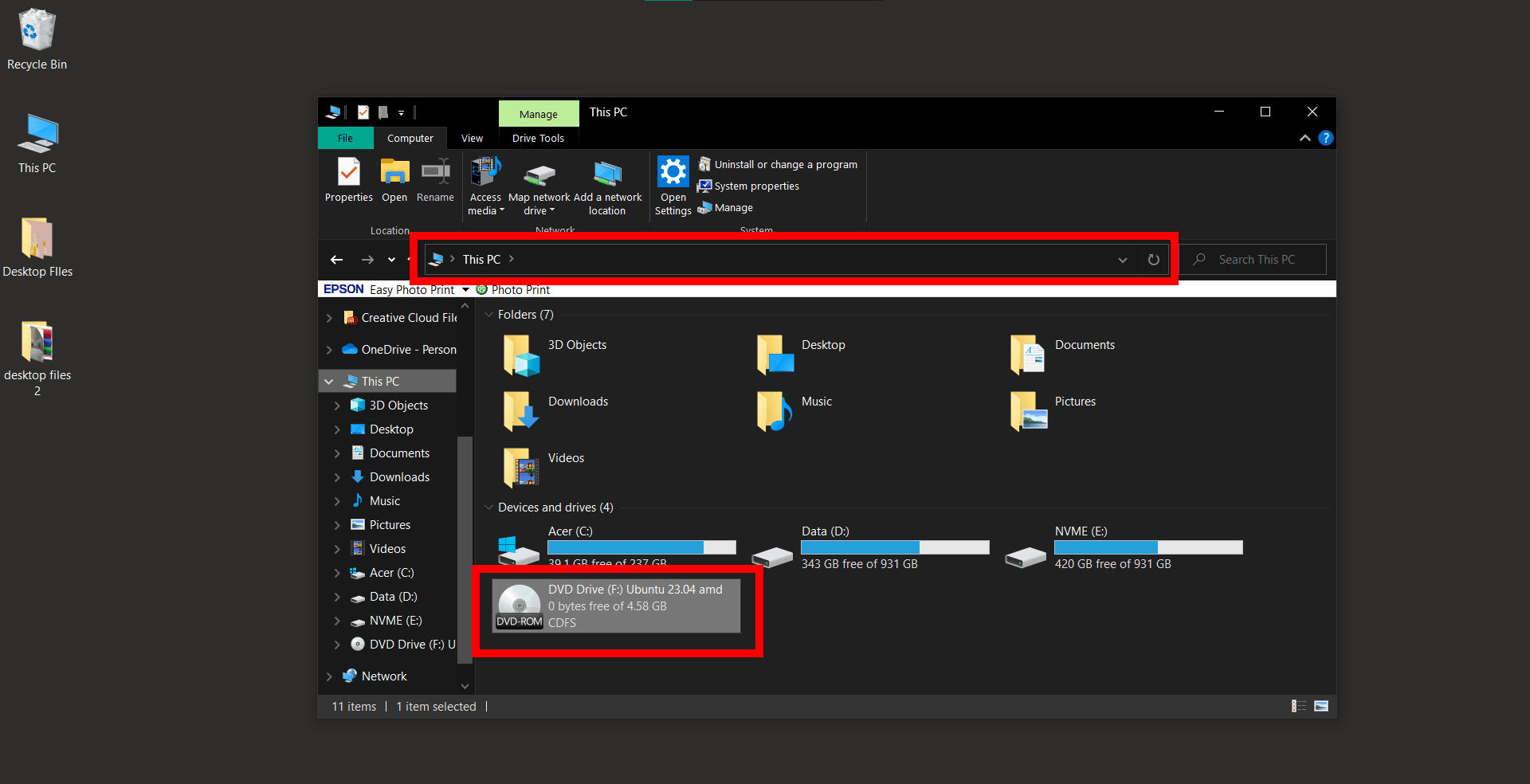Open the address bar history dropdown
This screenshot has height=784, width=1530.
(x=1122, y=259)
